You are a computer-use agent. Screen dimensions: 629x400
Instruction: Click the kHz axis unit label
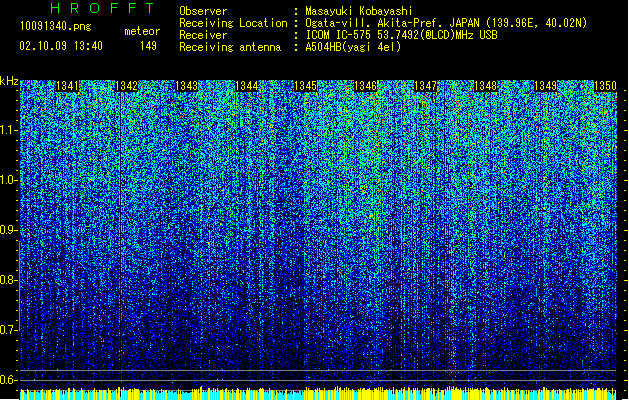pyautogui.click(x=9, y=81)
